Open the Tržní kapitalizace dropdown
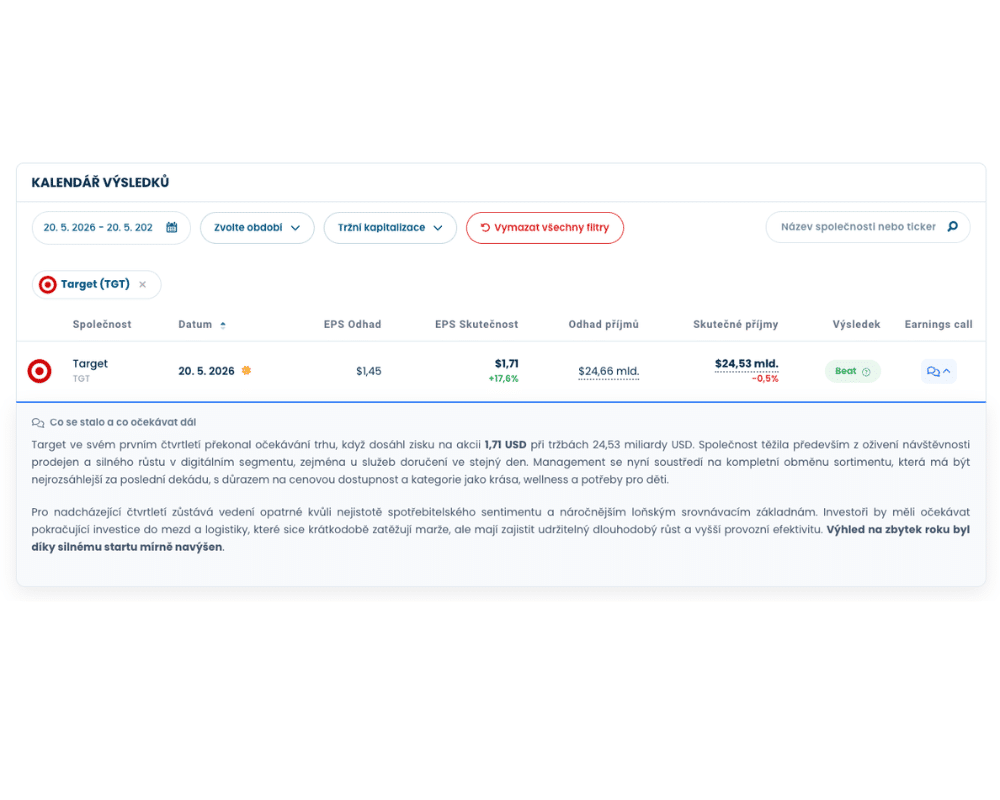The image size is (1000, 800). click(x=390, y=228)
